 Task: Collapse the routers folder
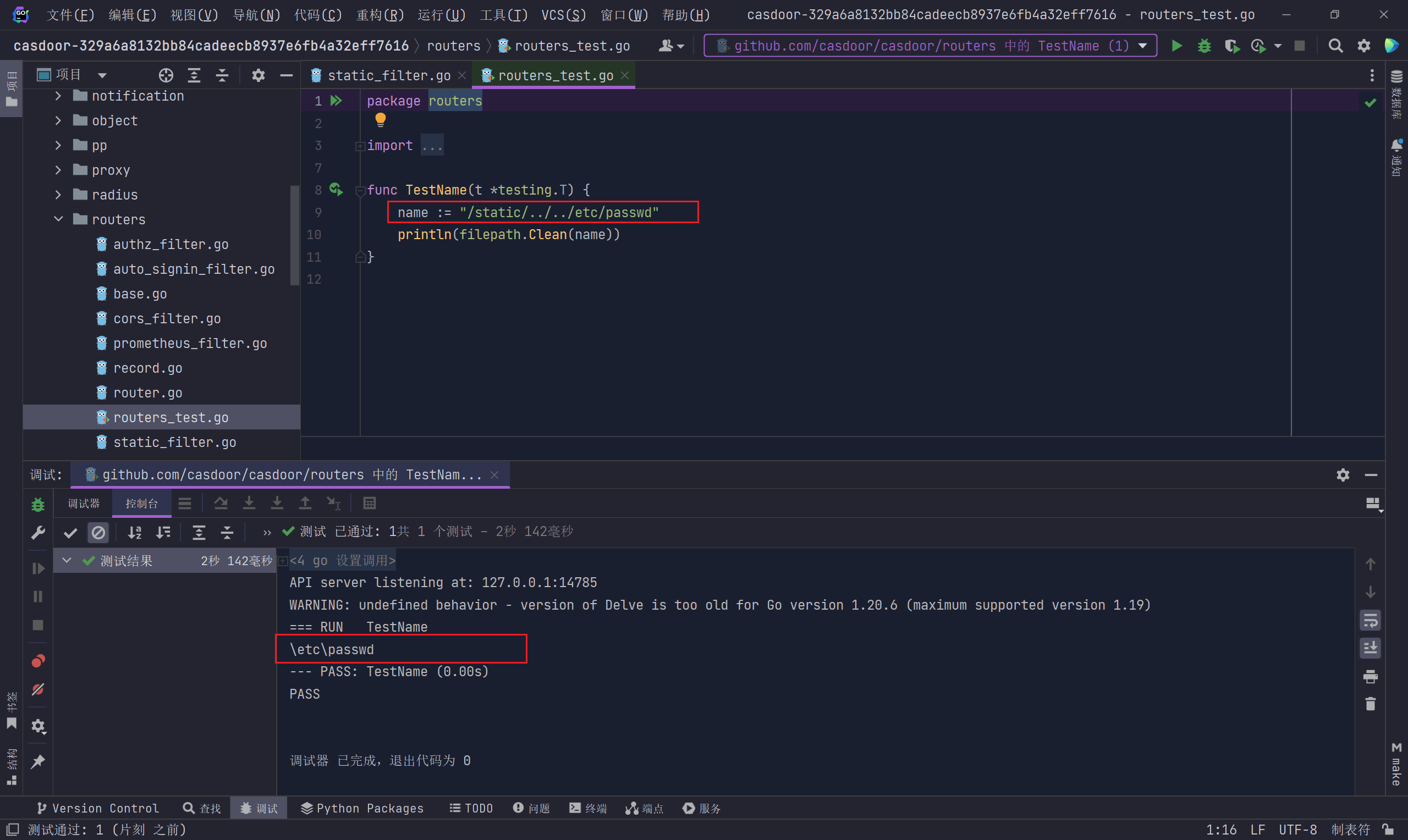(x=58, y=219)
